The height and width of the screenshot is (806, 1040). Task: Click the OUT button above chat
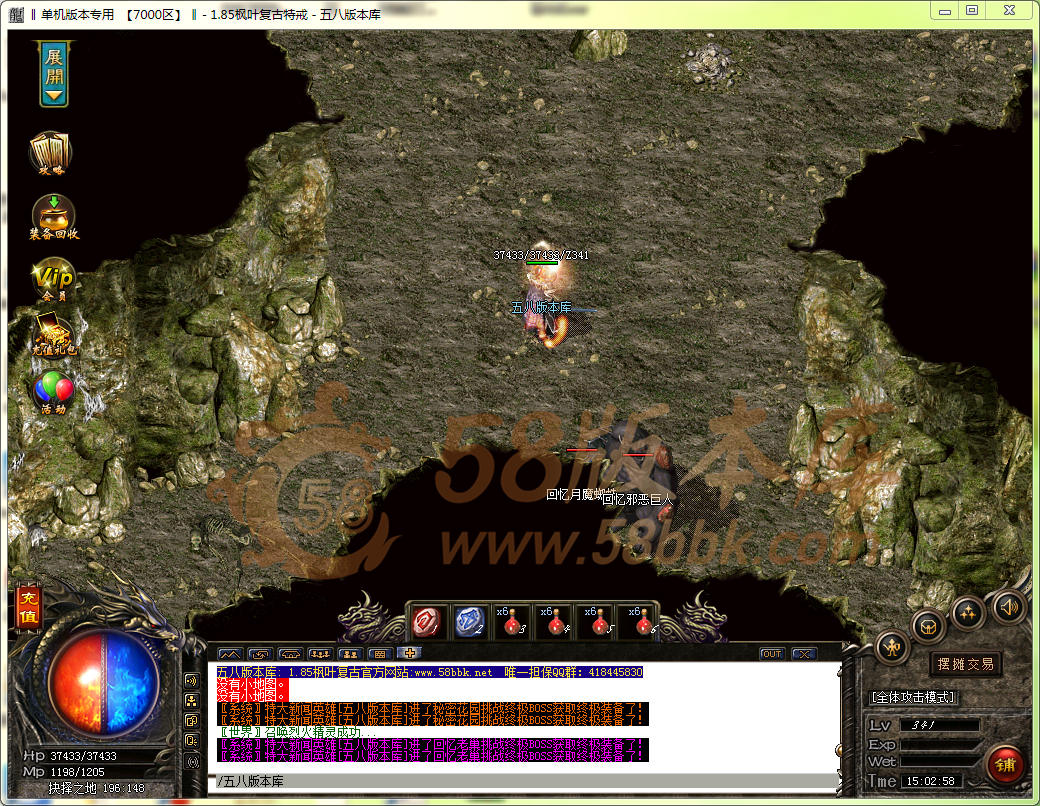click(771, 654)
